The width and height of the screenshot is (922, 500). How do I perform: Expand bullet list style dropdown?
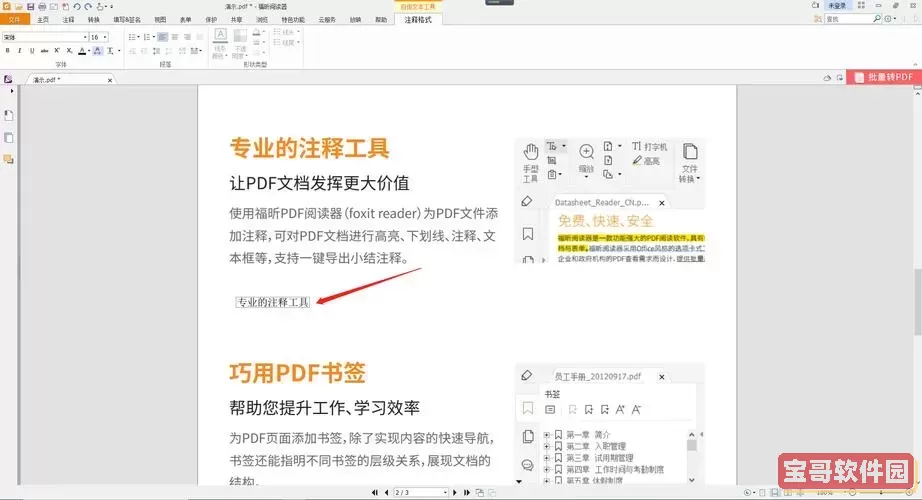pyautogui.click(x=139, y=37)
